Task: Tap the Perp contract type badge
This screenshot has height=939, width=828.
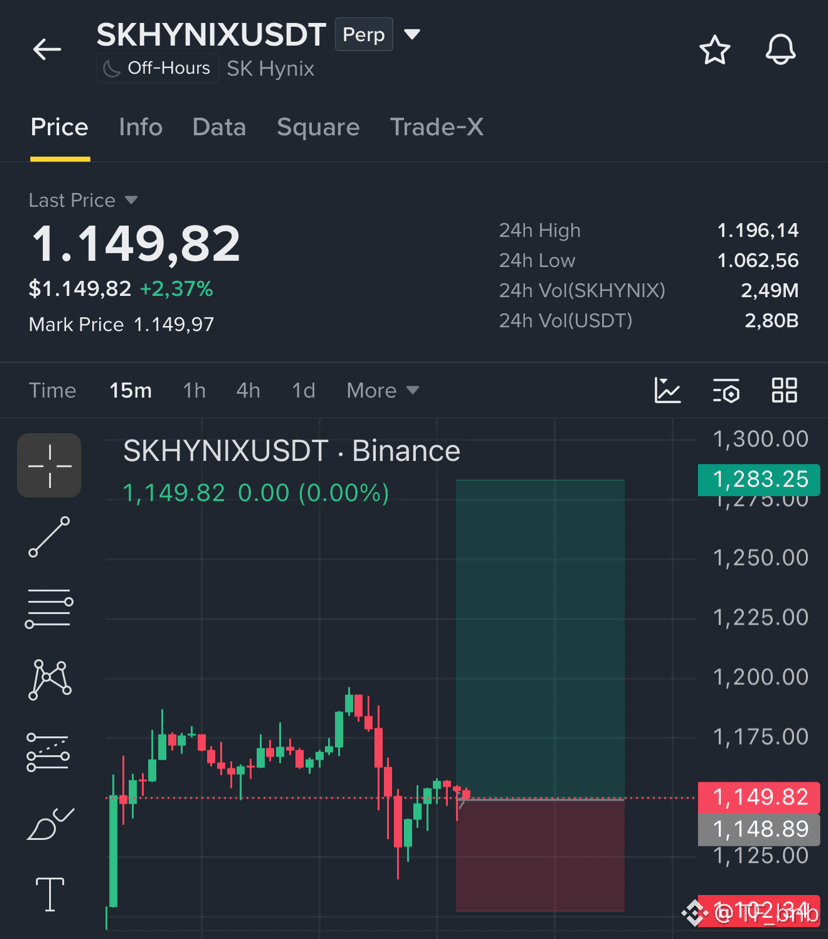Action: click(363, 35)
